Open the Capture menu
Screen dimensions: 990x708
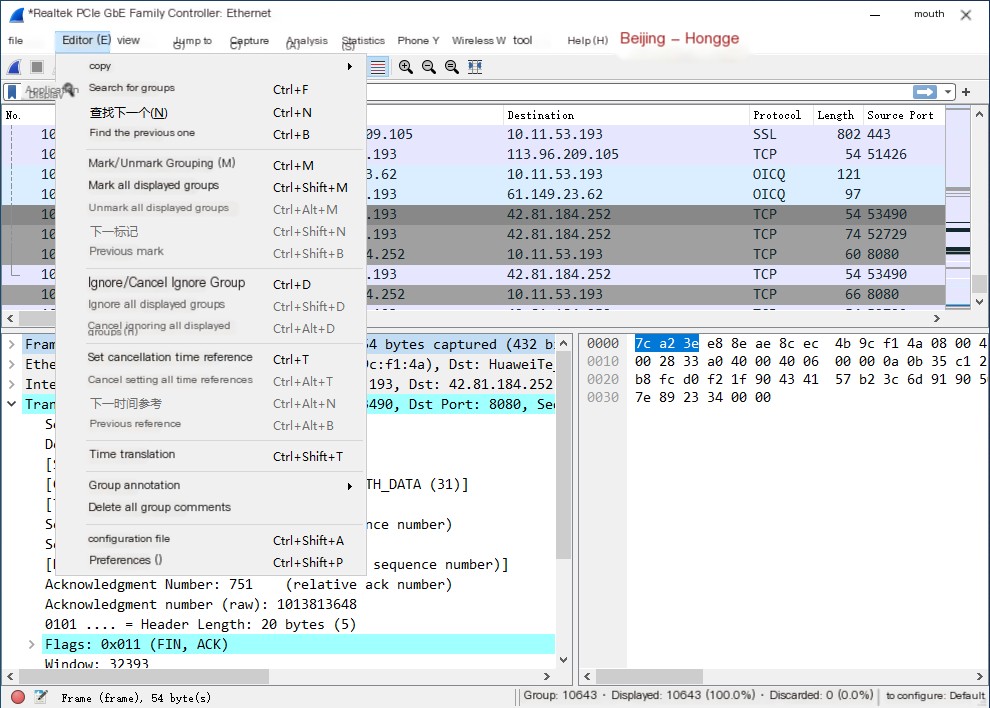click(249, 41)
